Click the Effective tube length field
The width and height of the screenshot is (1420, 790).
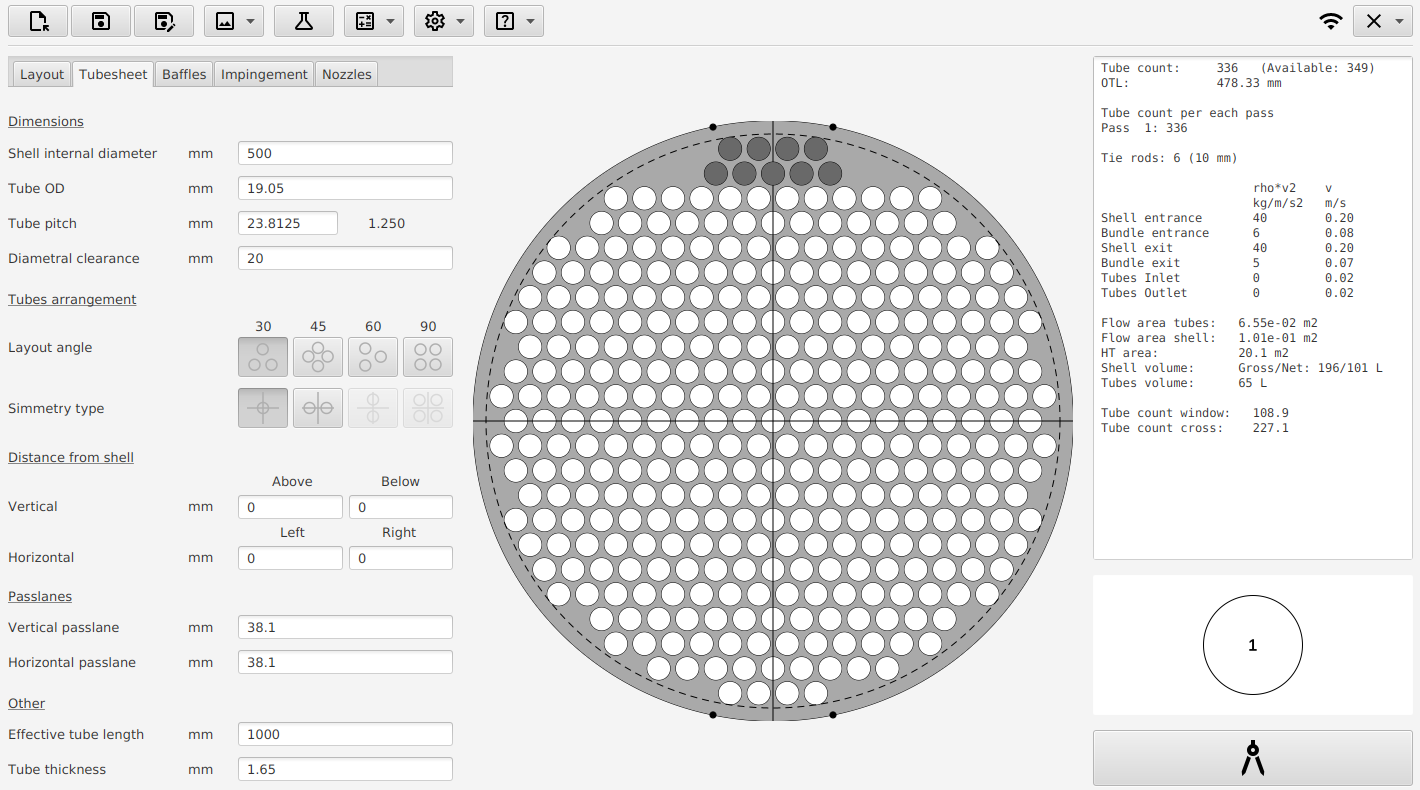(345, 734)
